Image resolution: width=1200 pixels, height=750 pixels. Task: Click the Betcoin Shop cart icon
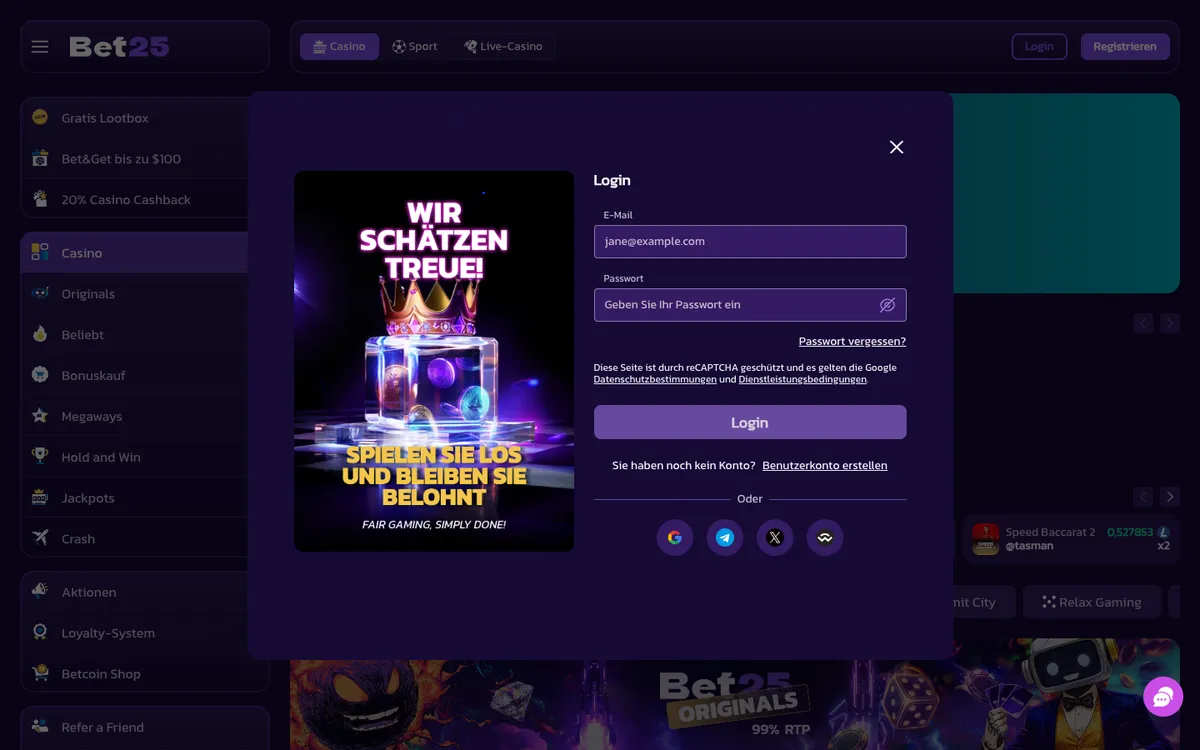click(40, 674)
